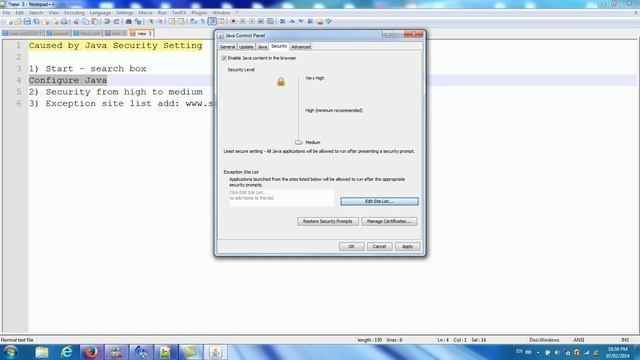Click the Print icon in Notepad++ toolbar

pos(64,21)
